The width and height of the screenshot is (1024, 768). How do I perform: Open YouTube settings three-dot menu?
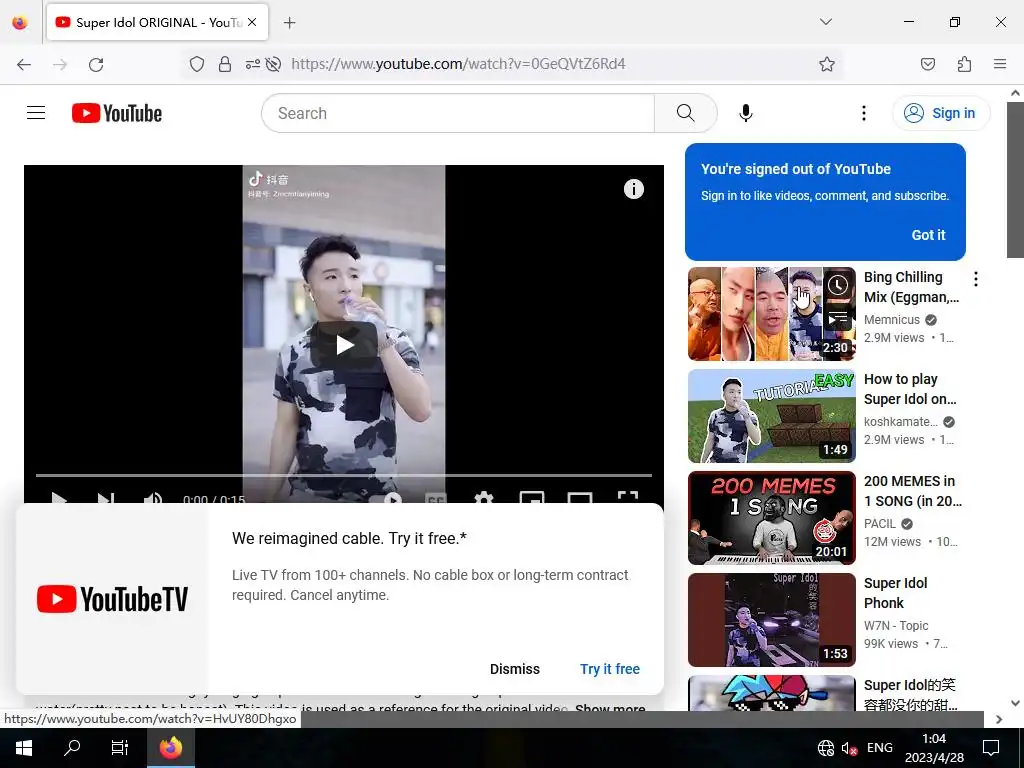[x=863, y=113]
